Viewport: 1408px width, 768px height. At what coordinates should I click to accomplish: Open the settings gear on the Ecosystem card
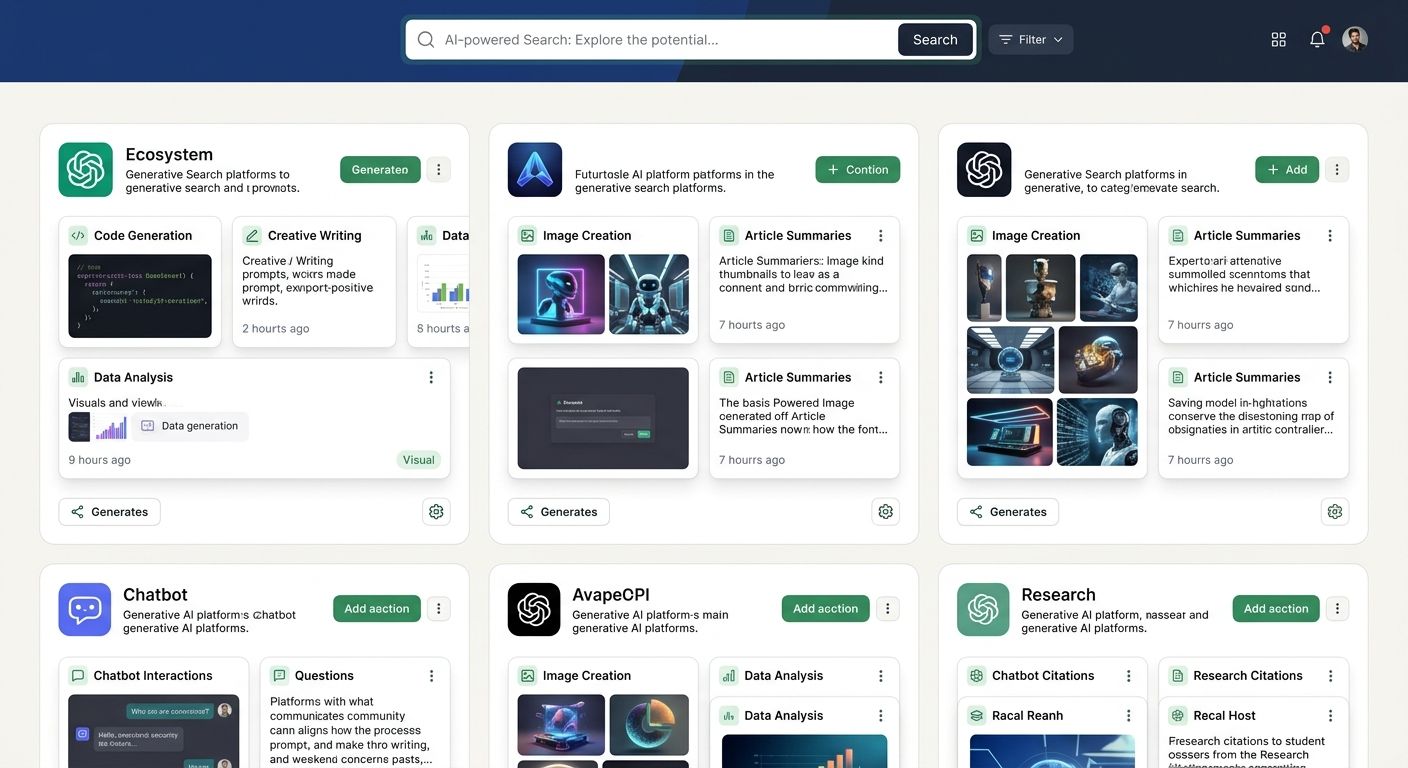[436, 511]
